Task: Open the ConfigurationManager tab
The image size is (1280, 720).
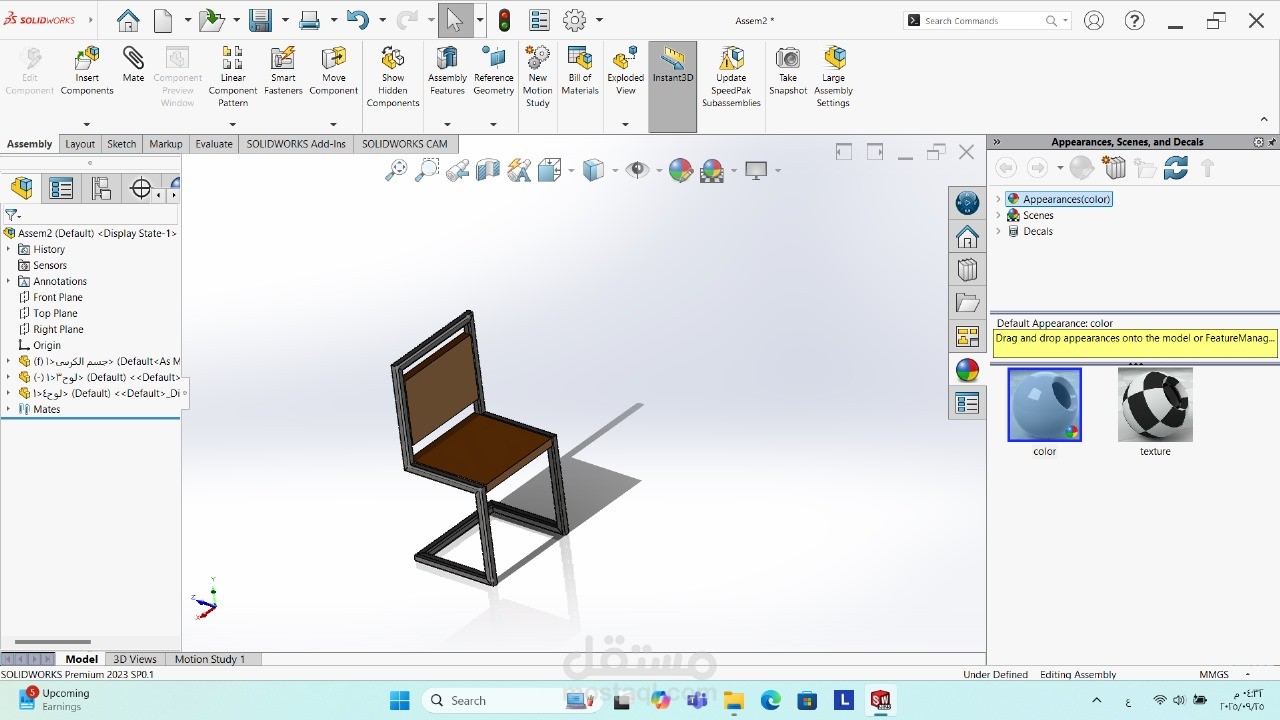Action: [x=101, y=188]
